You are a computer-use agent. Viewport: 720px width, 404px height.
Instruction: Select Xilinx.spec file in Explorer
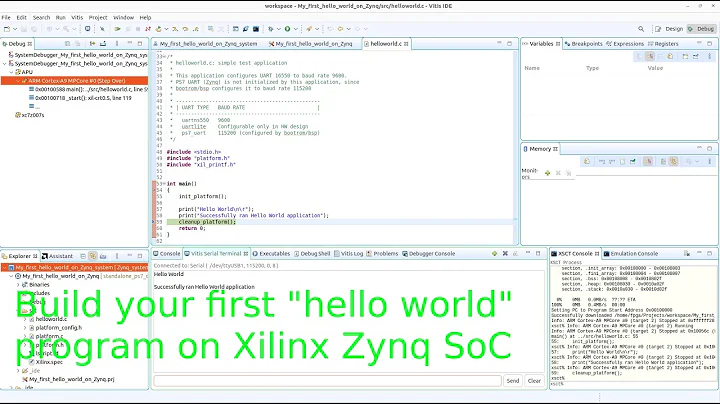tap(45, 362)
